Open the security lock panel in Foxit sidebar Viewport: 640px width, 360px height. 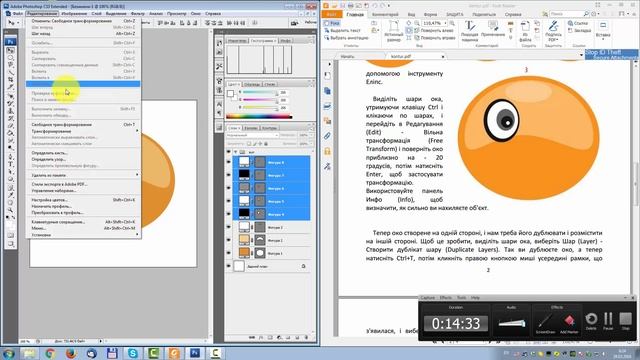point(327,151)
